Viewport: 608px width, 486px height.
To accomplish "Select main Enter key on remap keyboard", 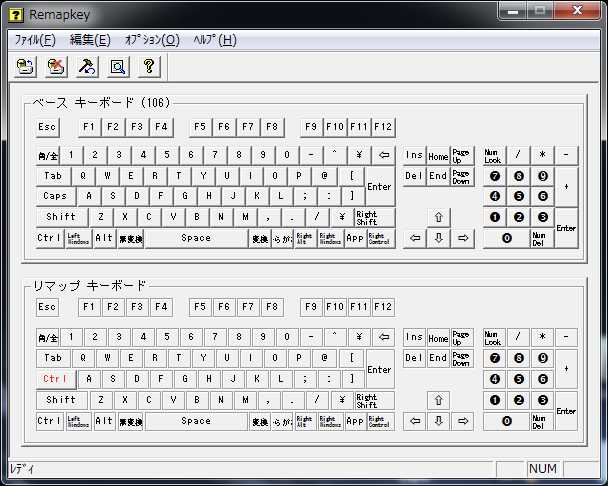I will 380,369.
